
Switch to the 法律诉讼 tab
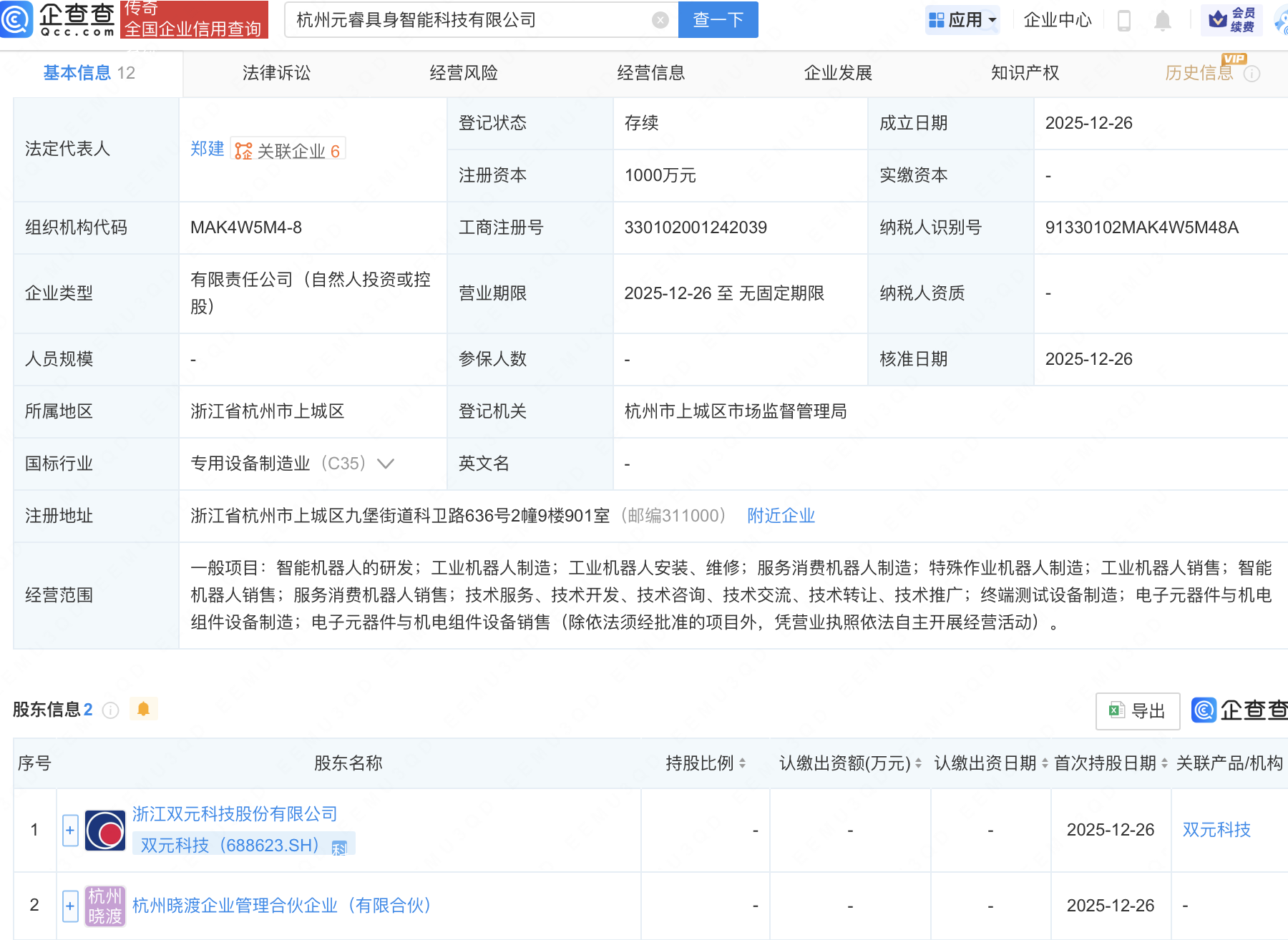coord(276,73)
